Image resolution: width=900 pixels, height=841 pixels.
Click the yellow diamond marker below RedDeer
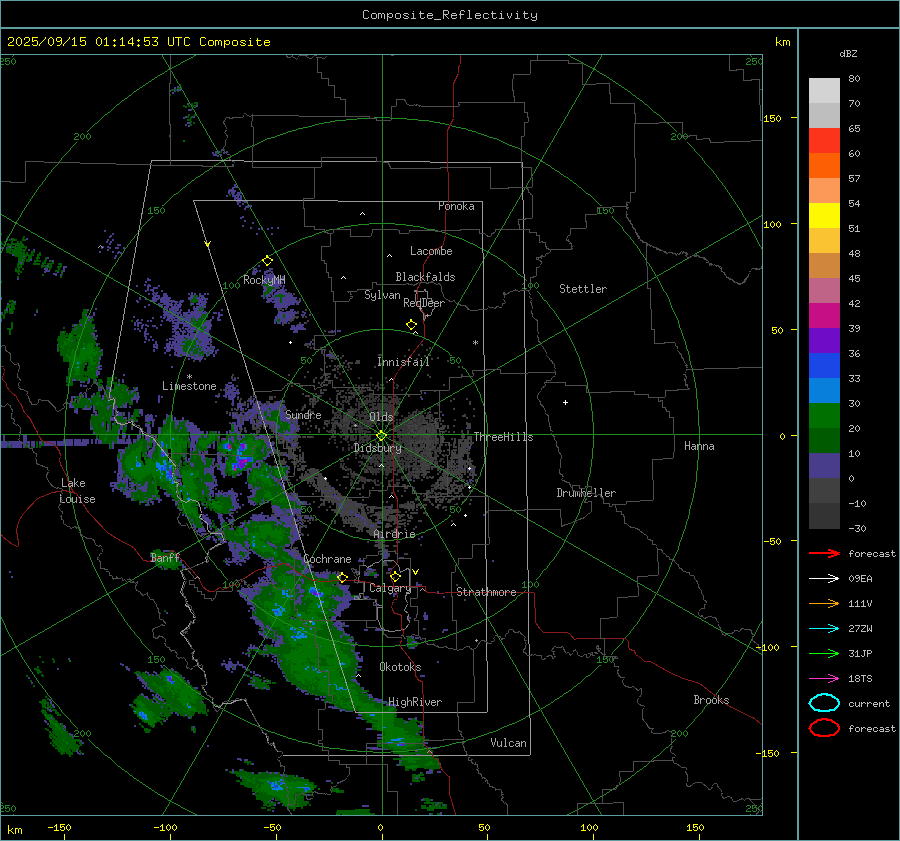coord(411,325)
